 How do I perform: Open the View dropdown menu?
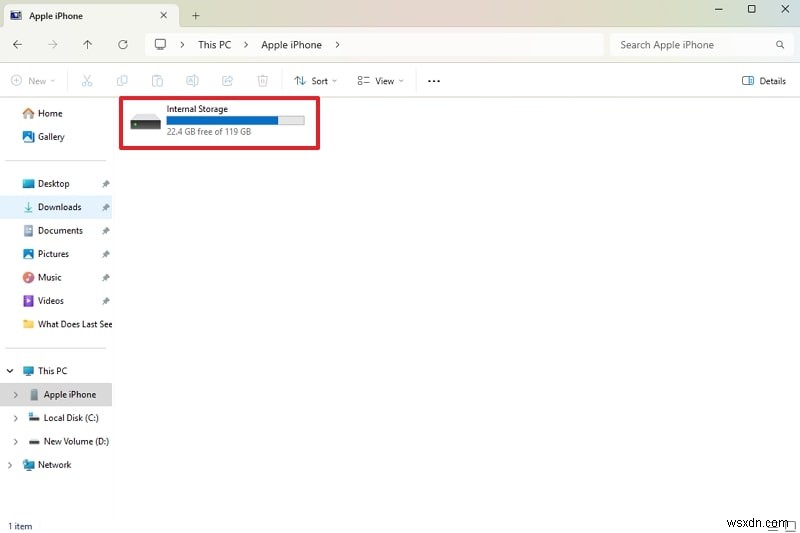pyautogui.click(x=380, y=81)
